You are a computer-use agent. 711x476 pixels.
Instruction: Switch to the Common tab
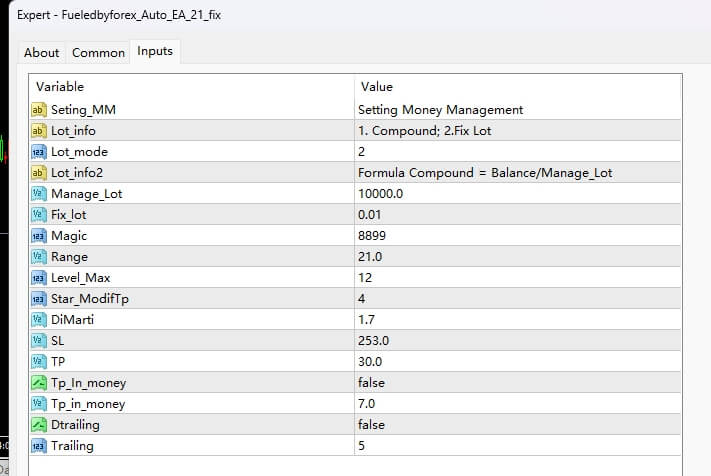(x=98, y=53)
